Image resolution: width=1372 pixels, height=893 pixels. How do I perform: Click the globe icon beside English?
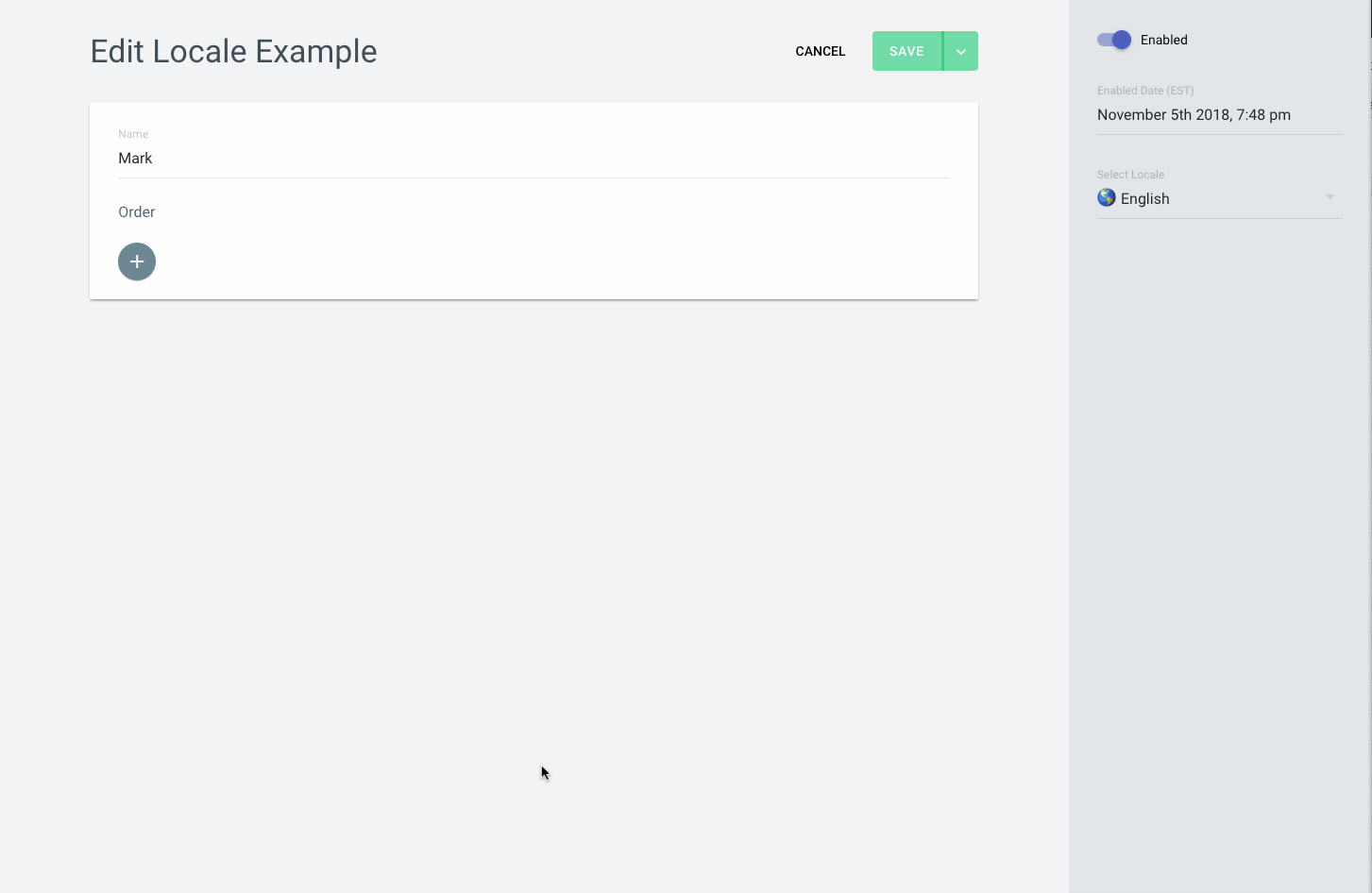(x=1107, y=197)
